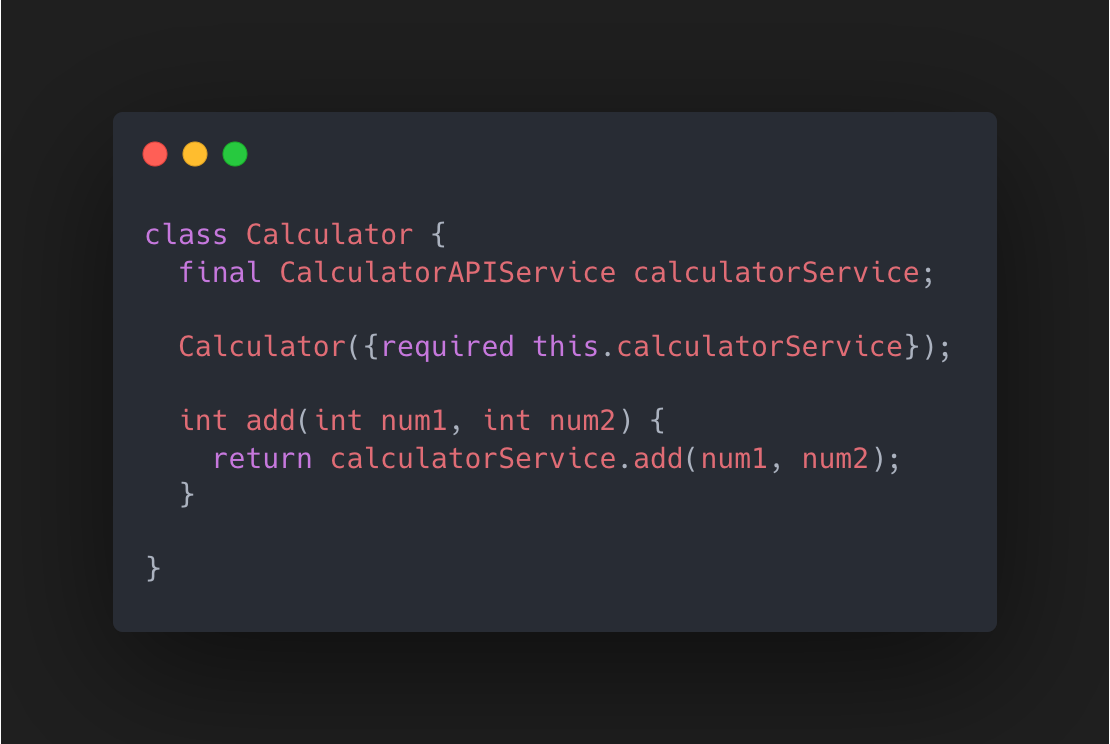
Task: Click the 'final' keyword
Action: [221, 272]
